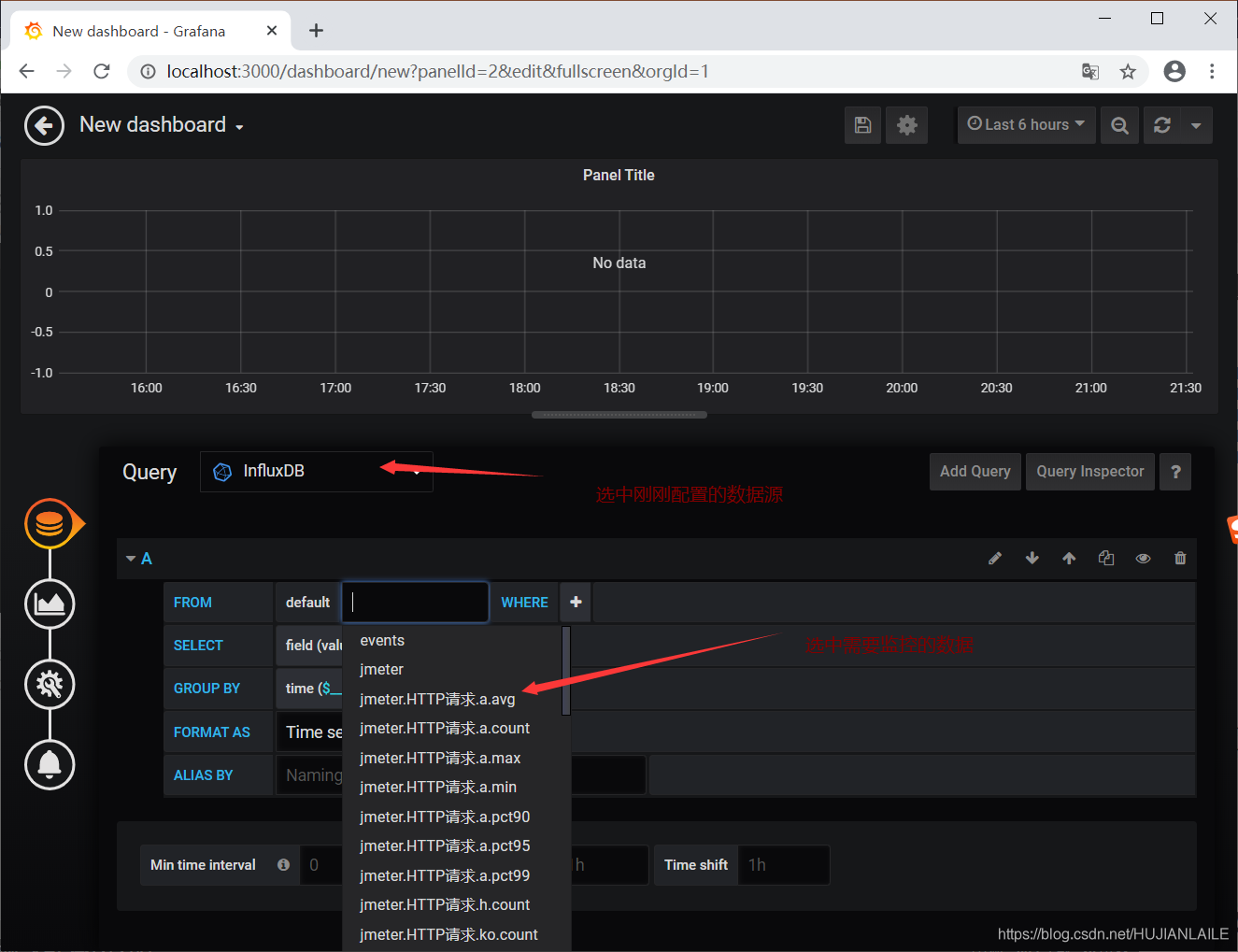Click the field(value) SELECT segment
The height and width of the screenshot is (952, 1238).
(x=310, y=646)
